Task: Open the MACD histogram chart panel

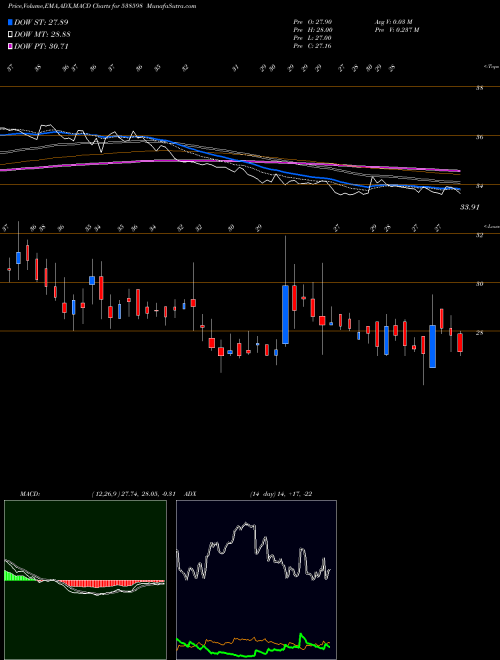Action: point(85,580)
